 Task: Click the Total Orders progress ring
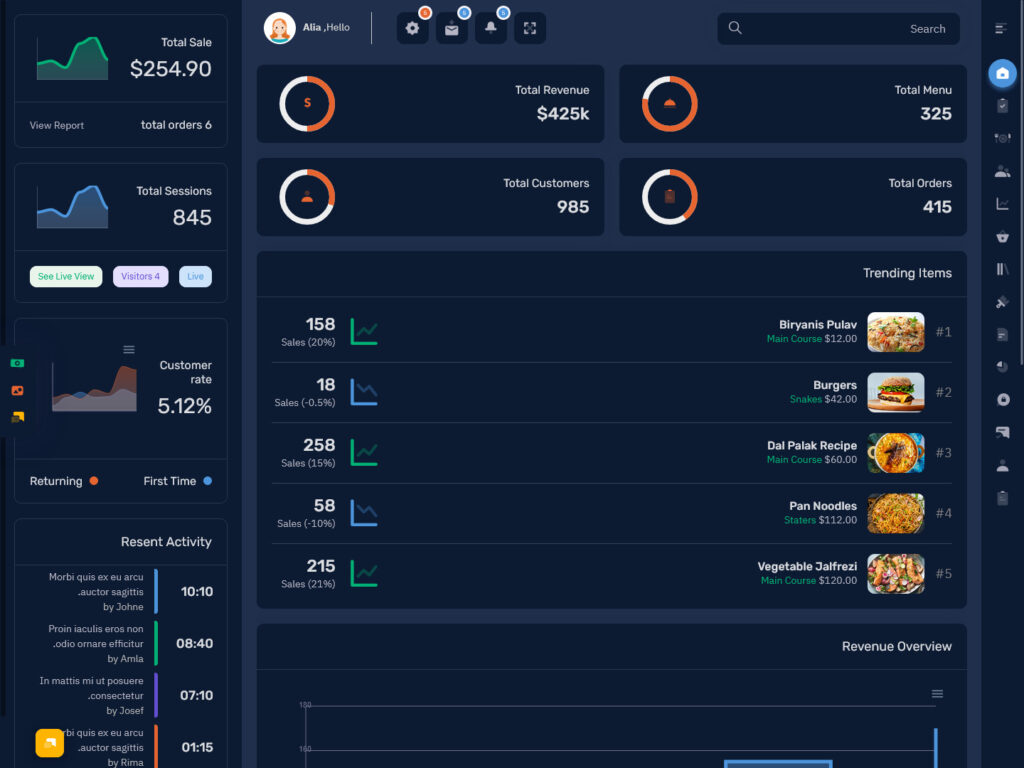tap(670, 197)
